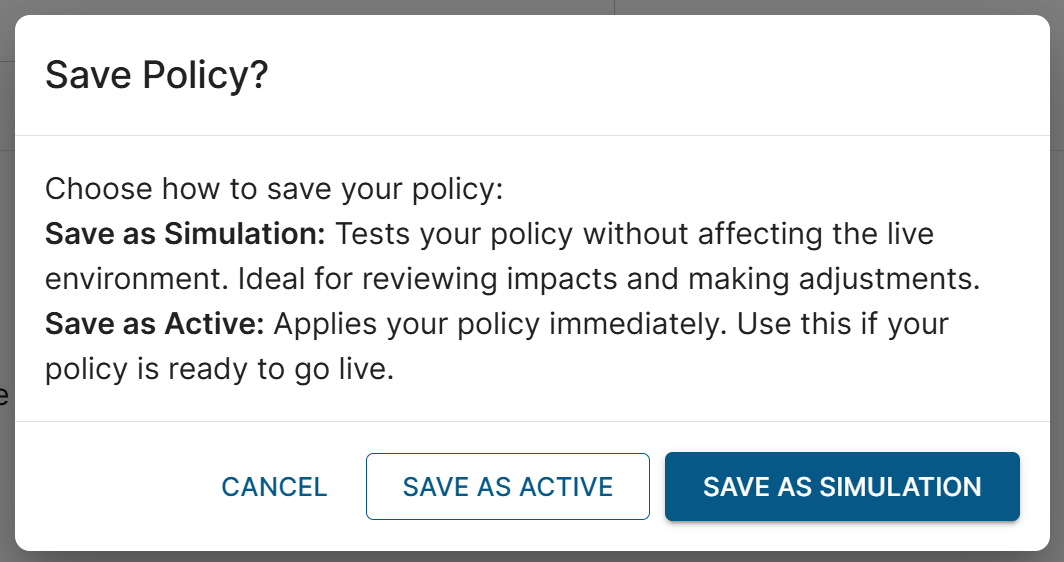Click empty header area right of title

[650, 76]
